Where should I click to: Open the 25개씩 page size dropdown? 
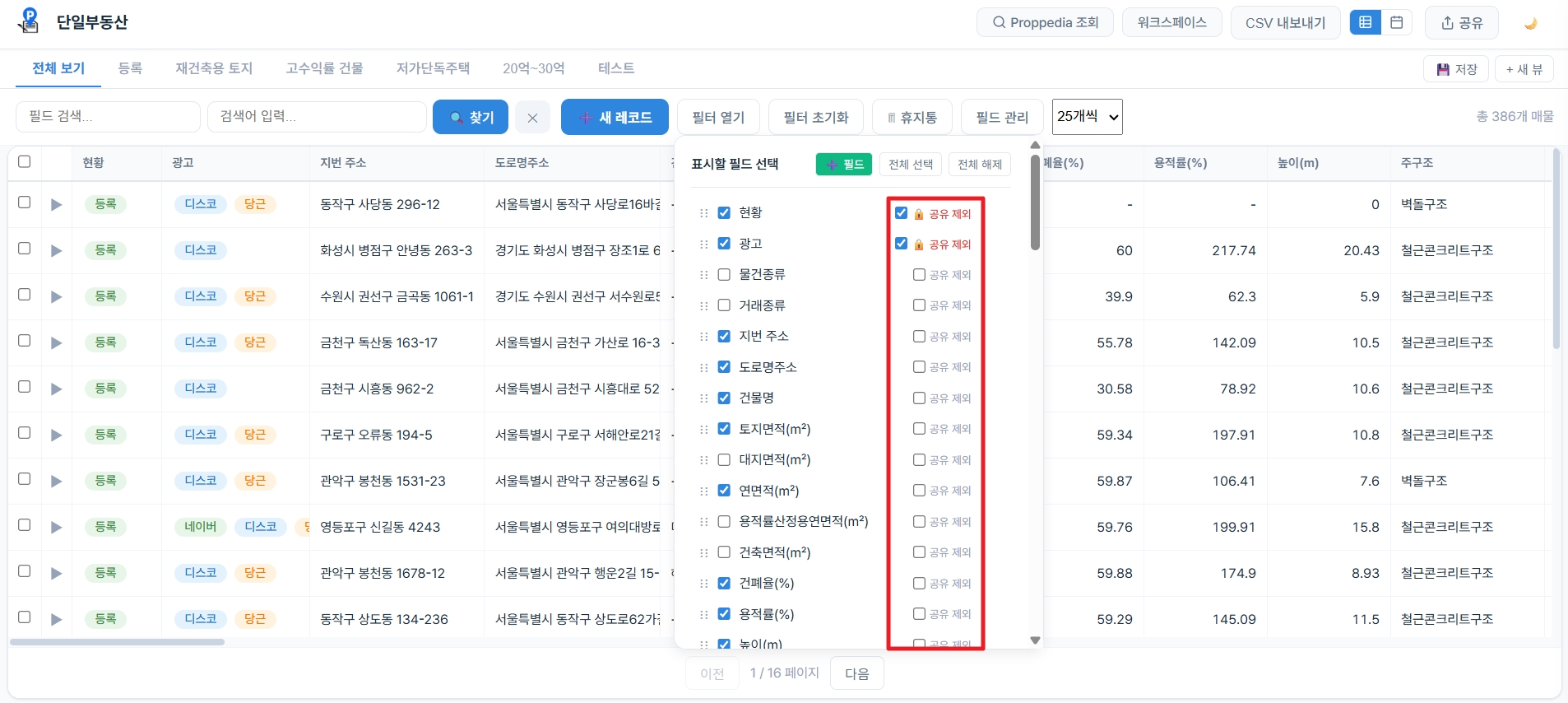[x=1088, y=117]
